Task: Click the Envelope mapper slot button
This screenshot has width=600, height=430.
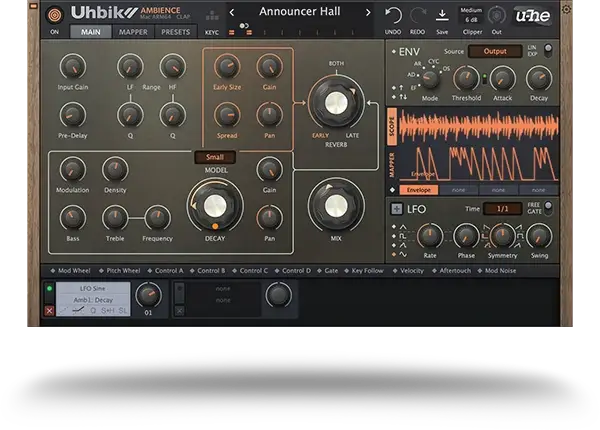Action: click(x=419, y=189)
